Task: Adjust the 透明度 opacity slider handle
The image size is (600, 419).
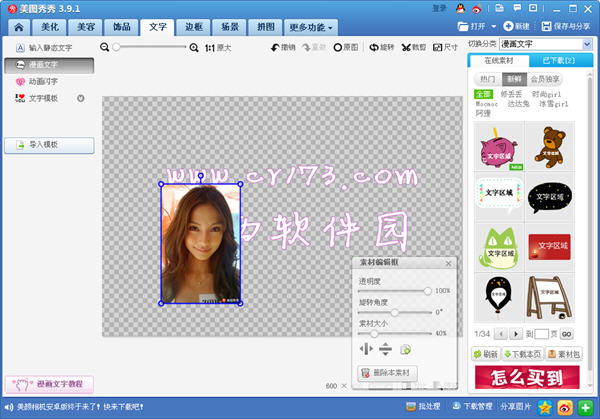Action: click(427, 291)
